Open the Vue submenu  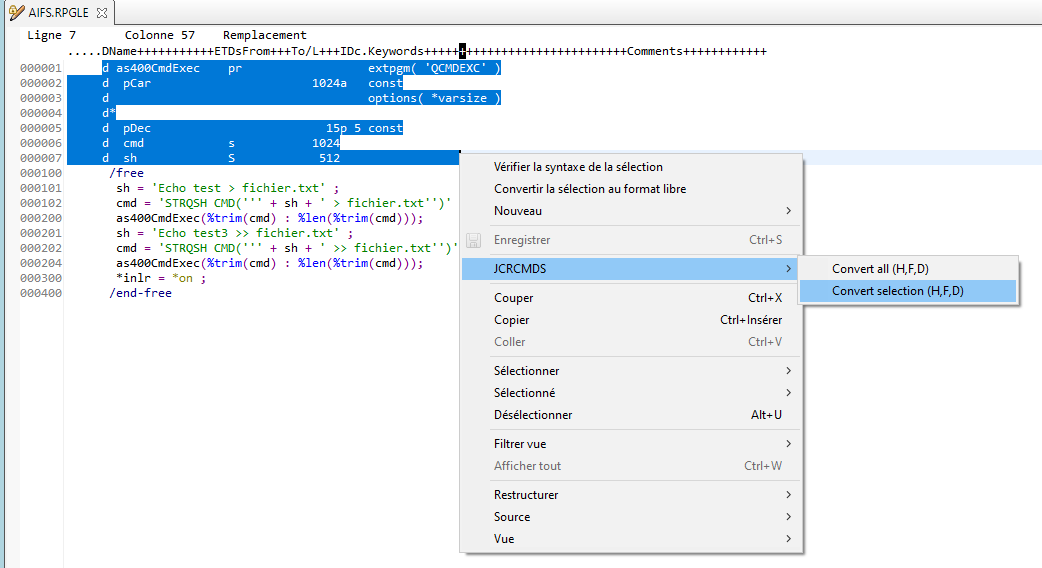(631, 539)
